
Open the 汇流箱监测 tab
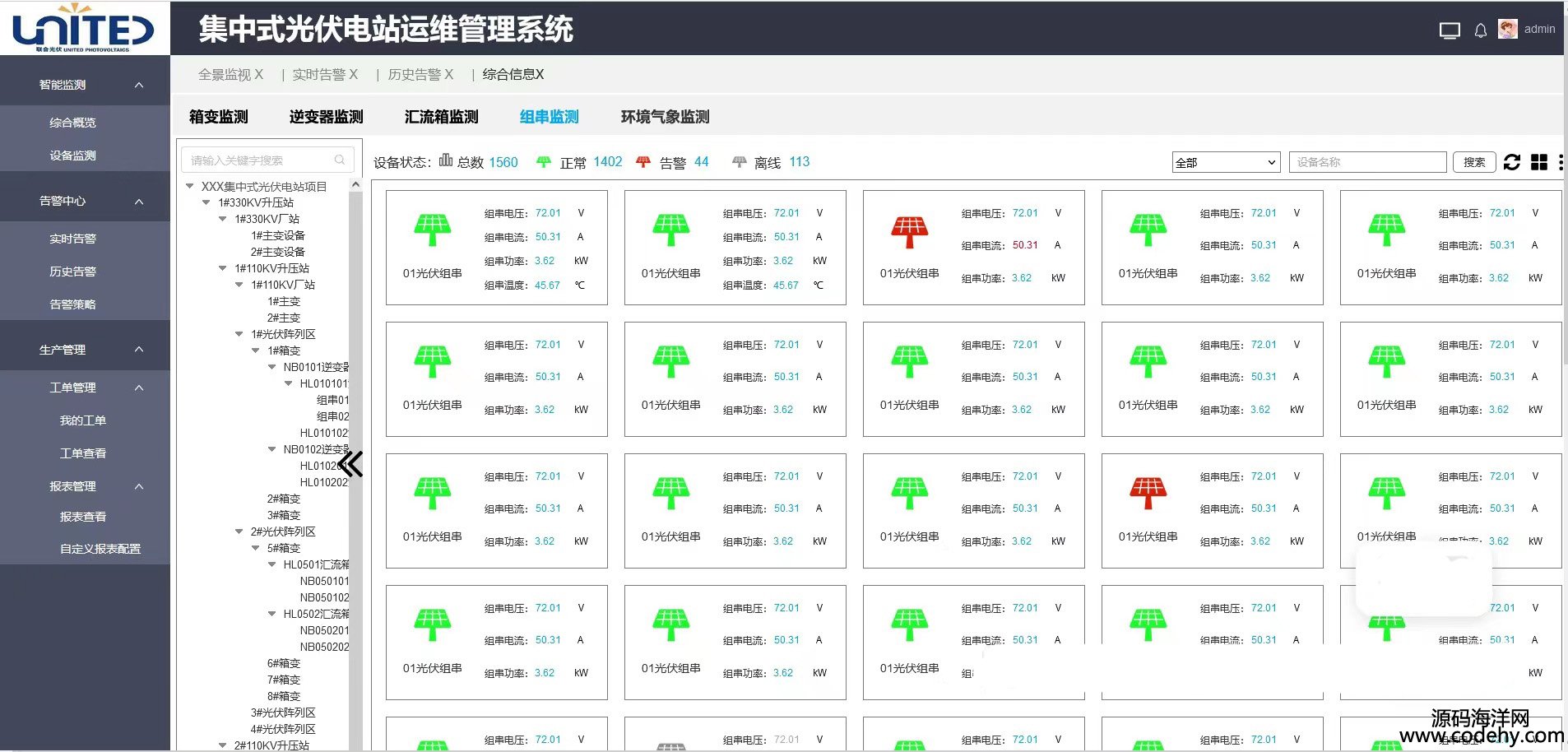tap(442, 117)
